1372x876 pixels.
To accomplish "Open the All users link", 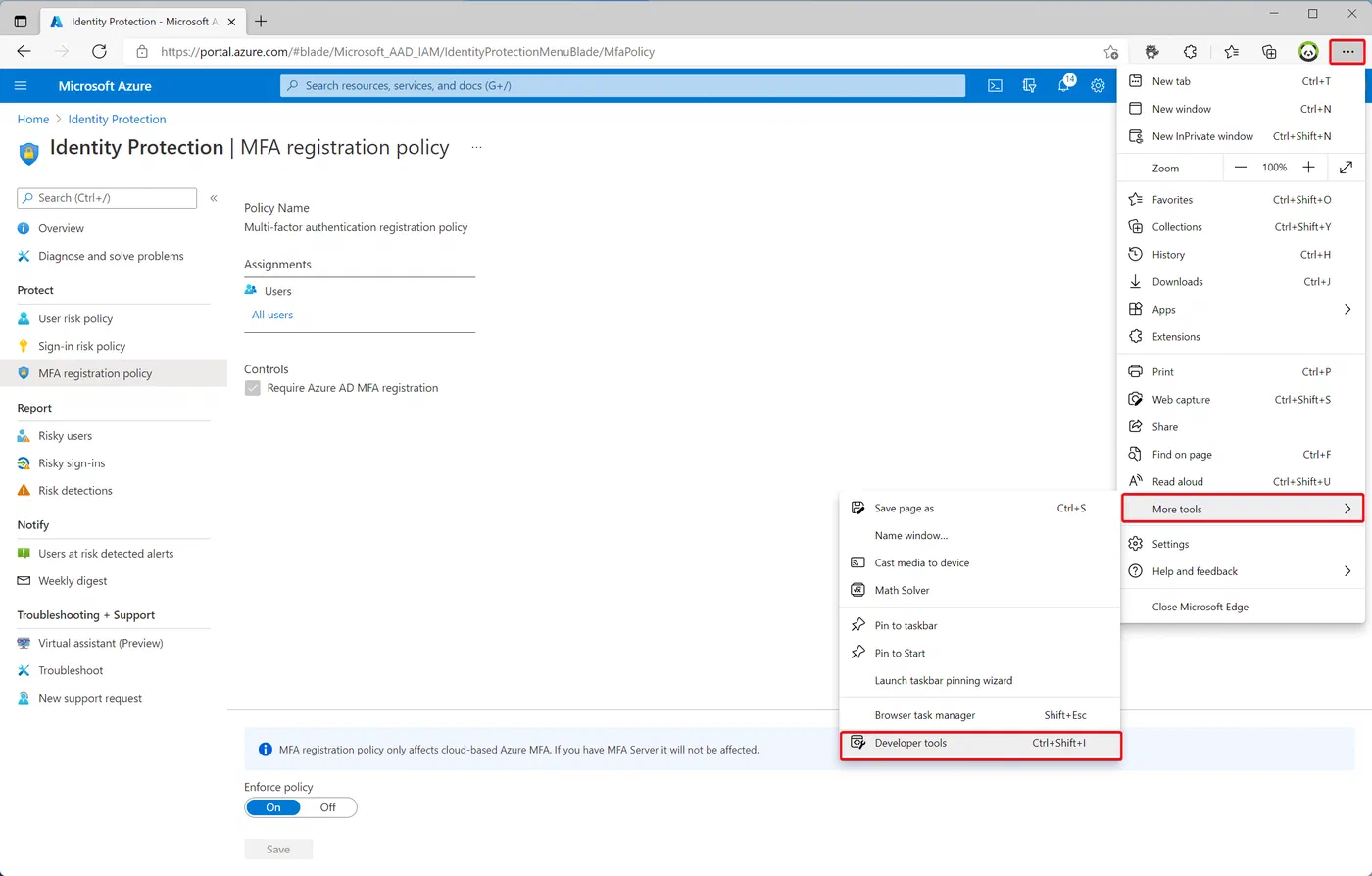I will click(x=272, y=315).
